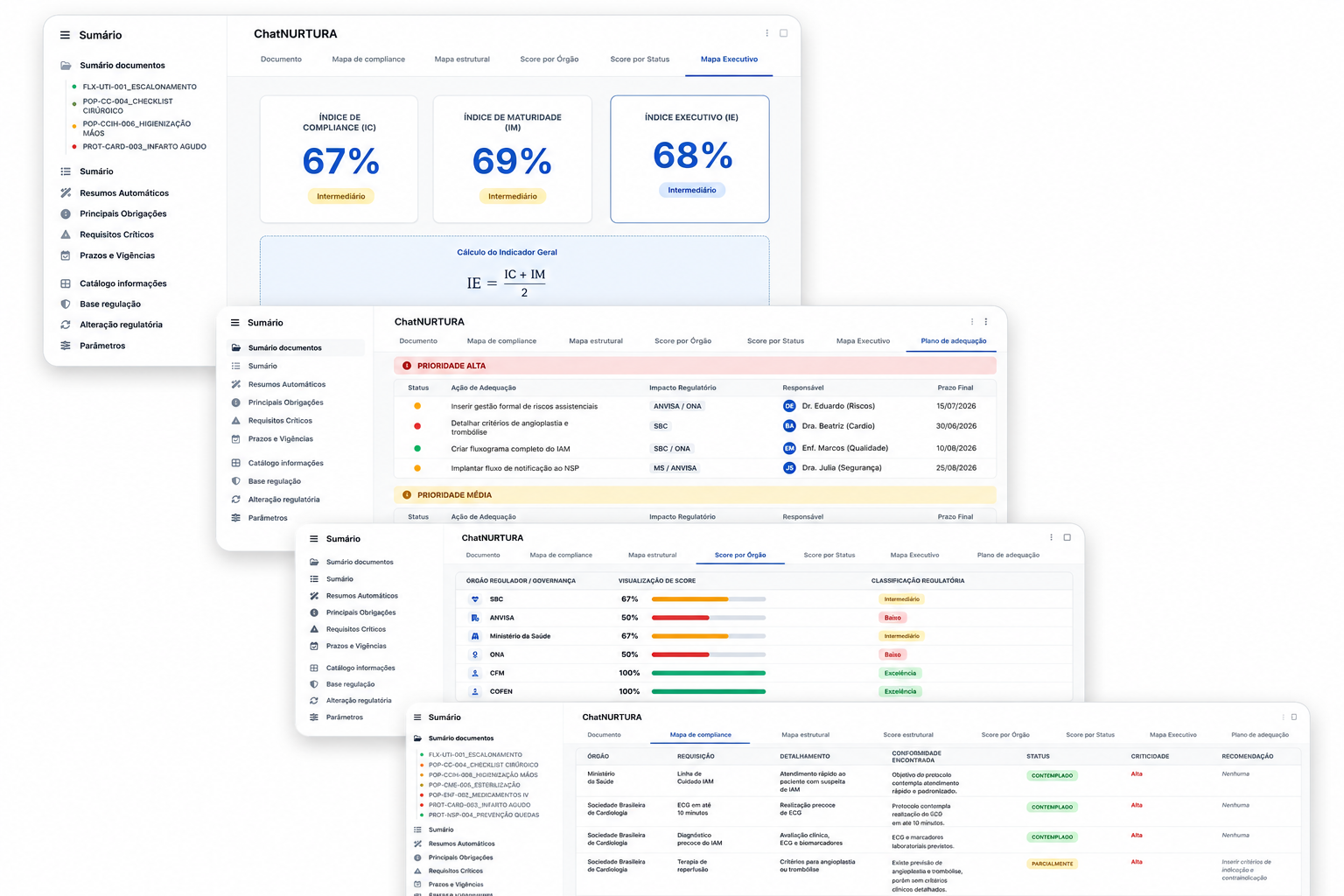
Task: Click folder icon beside Sumário documentos, Mapa Executivo window
Action: tap(66, 66)
